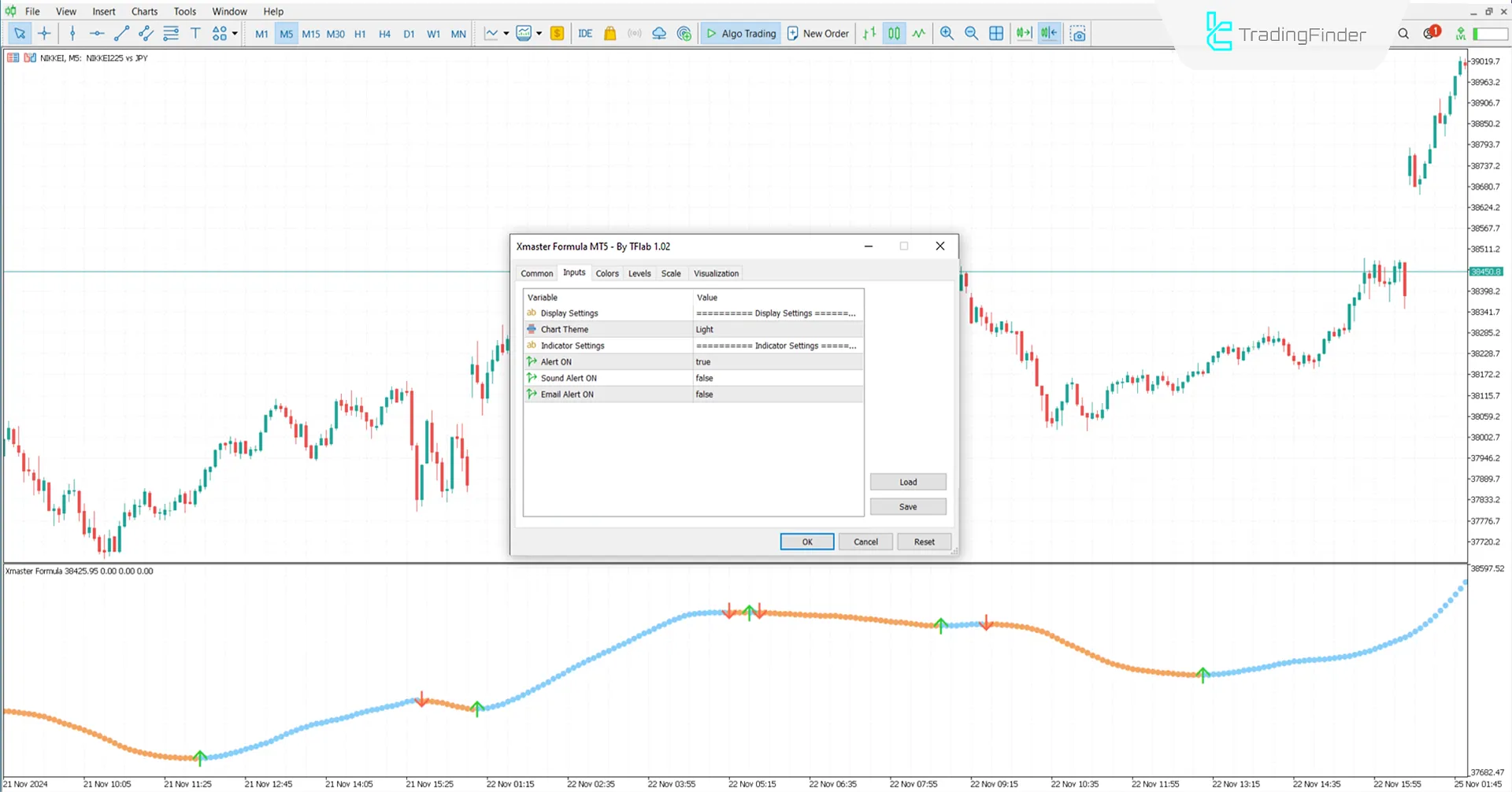This screenshot has width=1512, height=792.
Task: Switch to the Colors tab
Action: point(607,273)
